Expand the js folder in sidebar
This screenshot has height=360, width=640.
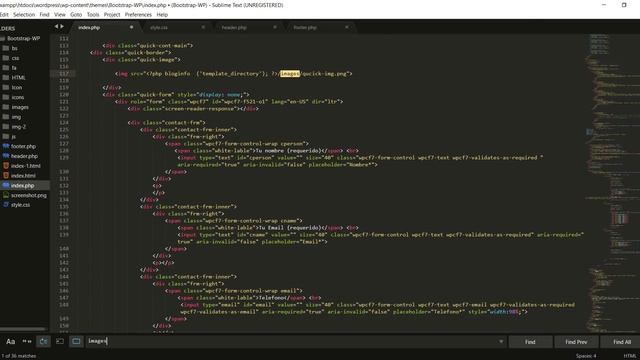click(5, 136)
